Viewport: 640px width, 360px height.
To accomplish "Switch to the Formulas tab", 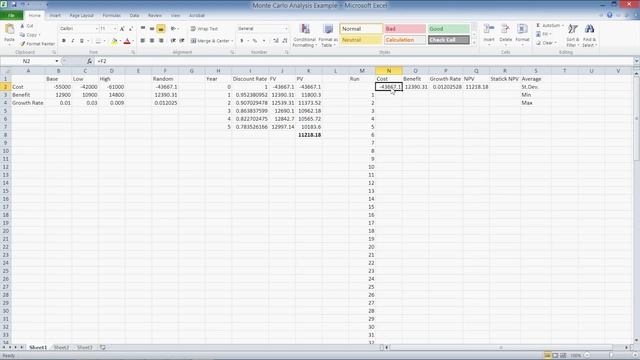I will point(111,16).
